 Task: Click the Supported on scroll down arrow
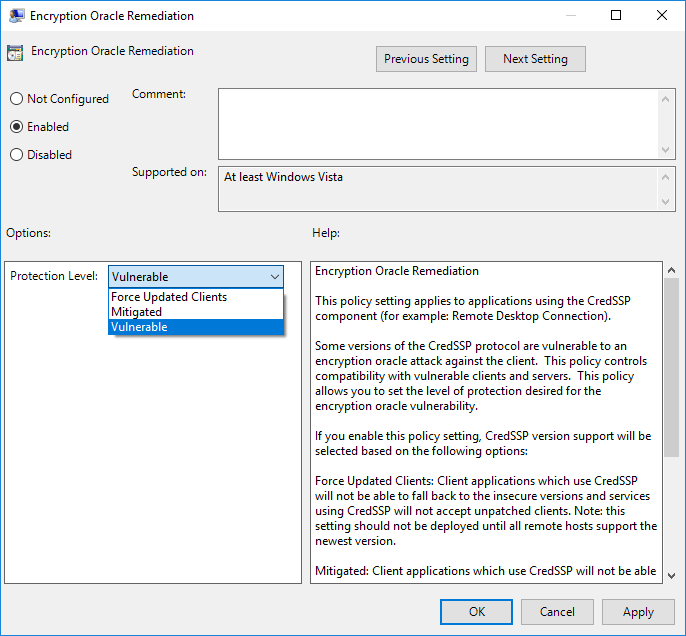coord(665,202)
